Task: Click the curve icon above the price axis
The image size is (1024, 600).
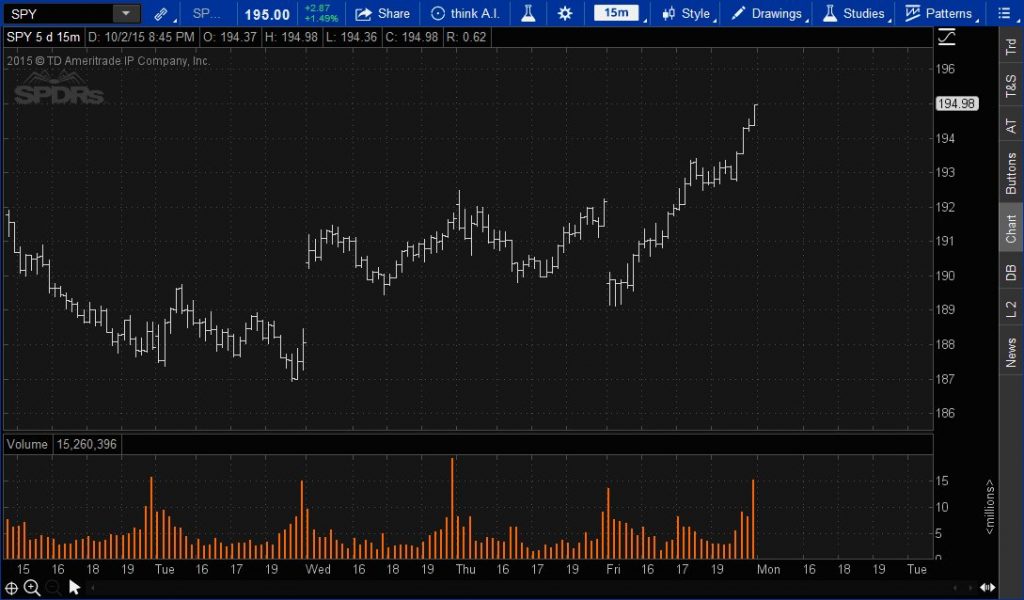Action: tap(947, 37)
